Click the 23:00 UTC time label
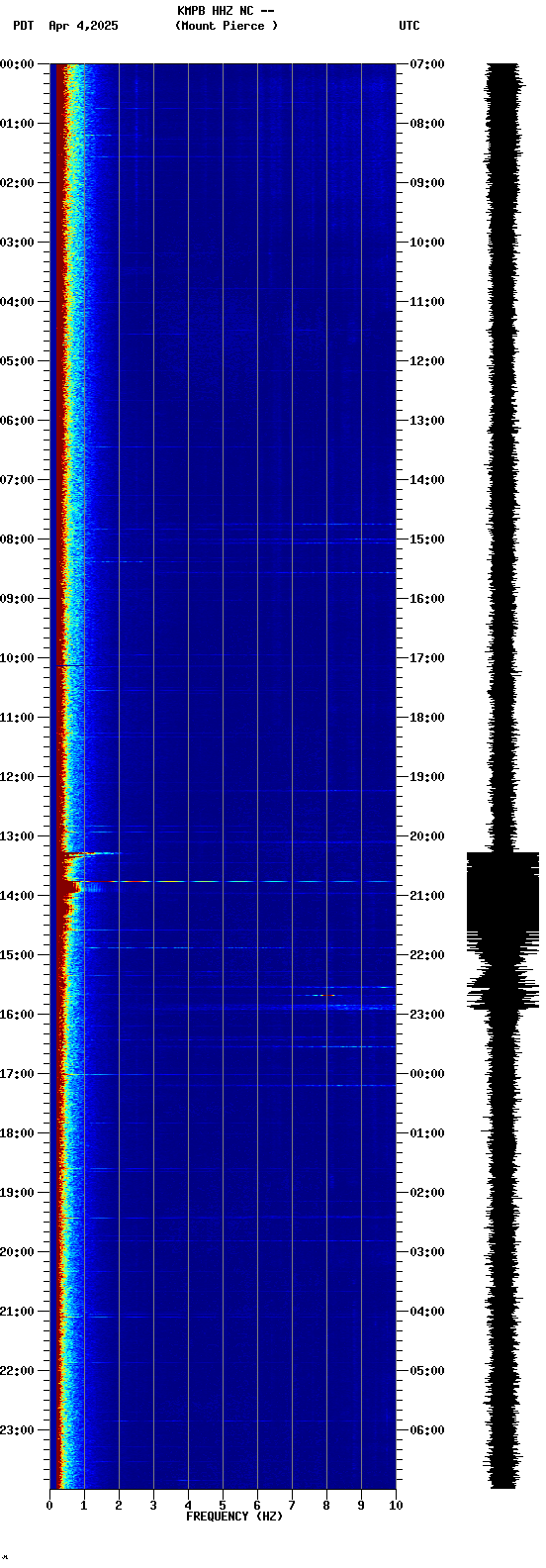This screenshot has height=1568, width=546. click(427, 1015)
